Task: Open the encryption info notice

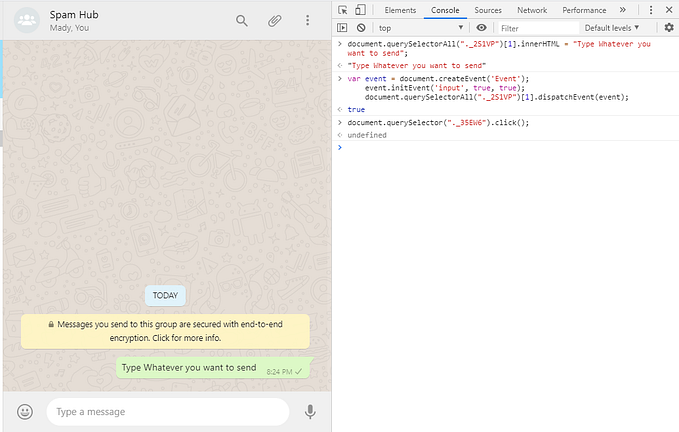Action: (165, 331)
